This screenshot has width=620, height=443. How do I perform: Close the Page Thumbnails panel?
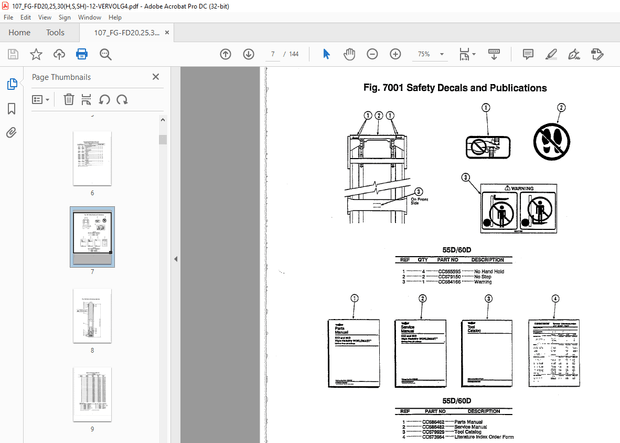pyautogui.click(x=155, y=76)
